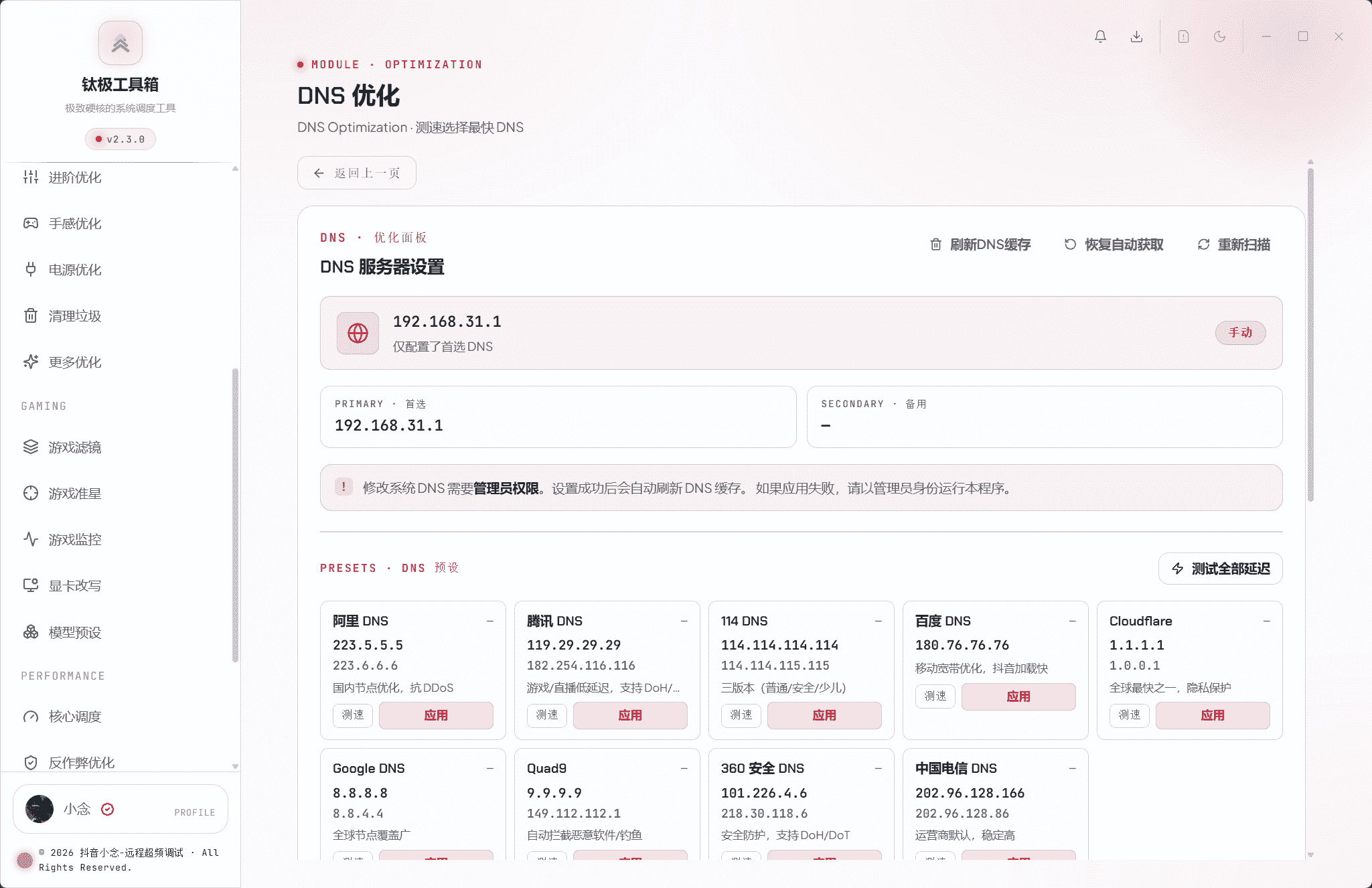Apply 阿里 DNS preset
Image resolution: width=1372 pixels, height=888 pixels.
tap(436, 715)
